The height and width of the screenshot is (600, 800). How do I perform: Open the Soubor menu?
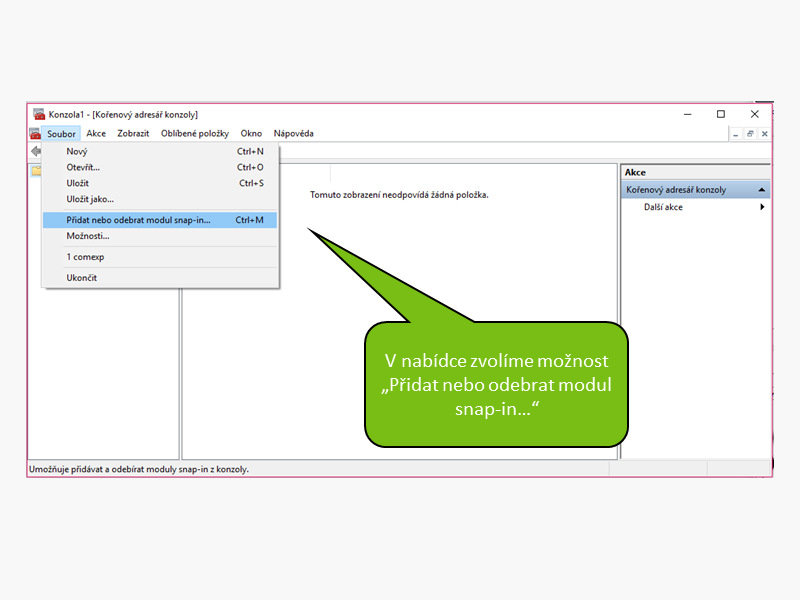pyautogui.click(x=61, y=134)
